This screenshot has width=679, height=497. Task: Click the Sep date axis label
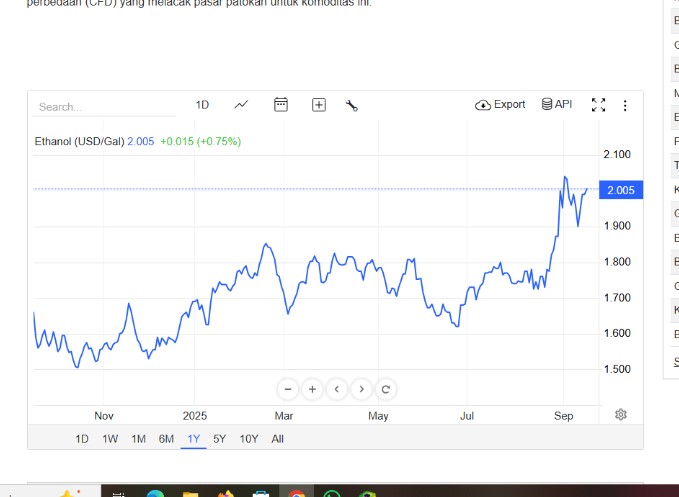(563, 416)
